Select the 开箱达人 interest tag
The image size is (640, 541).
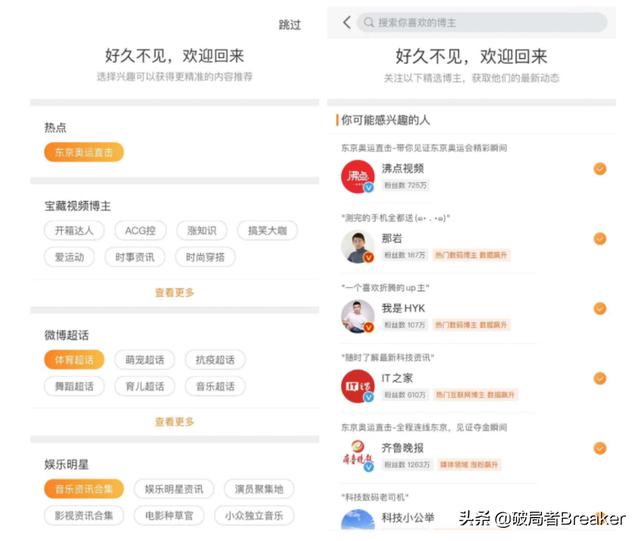74,231
